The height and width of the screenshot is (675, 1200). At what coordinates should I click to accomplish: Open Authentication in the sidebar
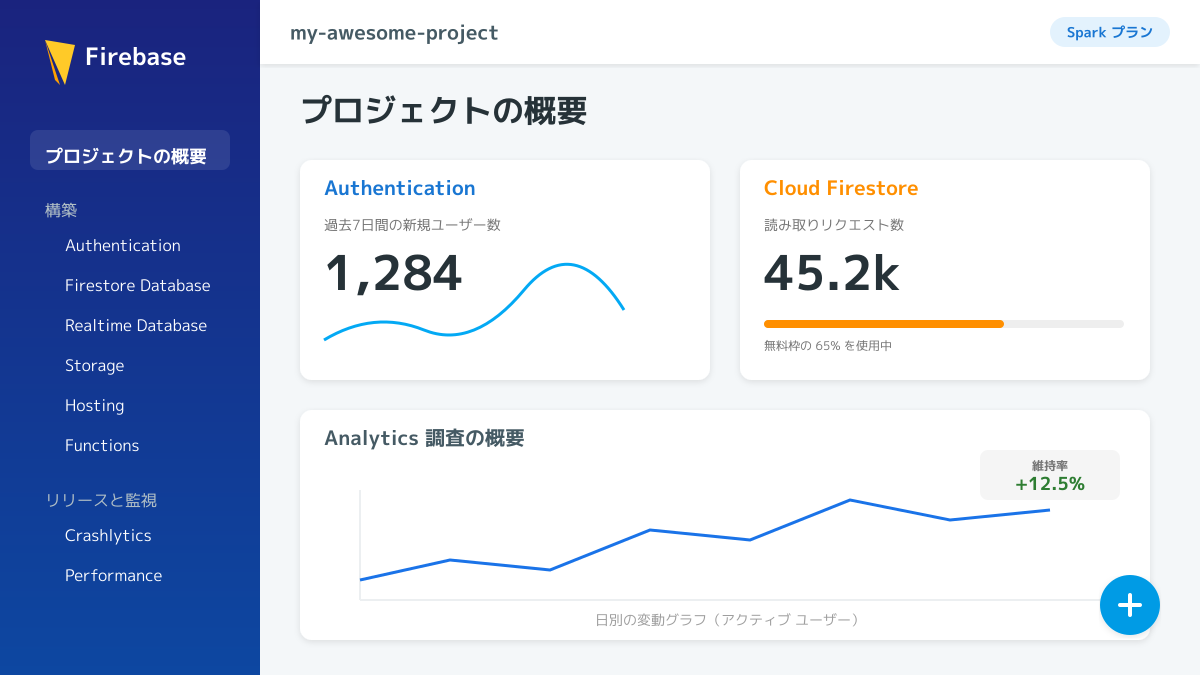123,245
